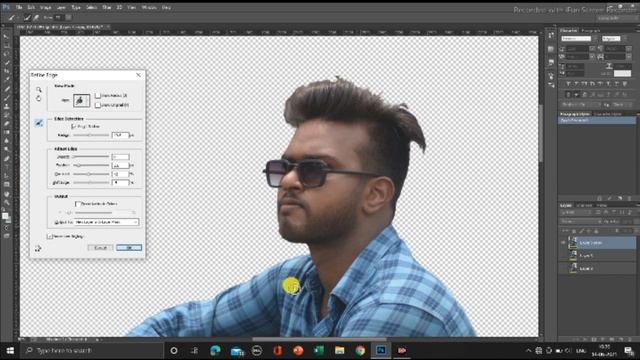This screenshot has width=640, height=360.
Task: Select Refine Radius tool in Refine Edge dialog
Action: point(39,122)
